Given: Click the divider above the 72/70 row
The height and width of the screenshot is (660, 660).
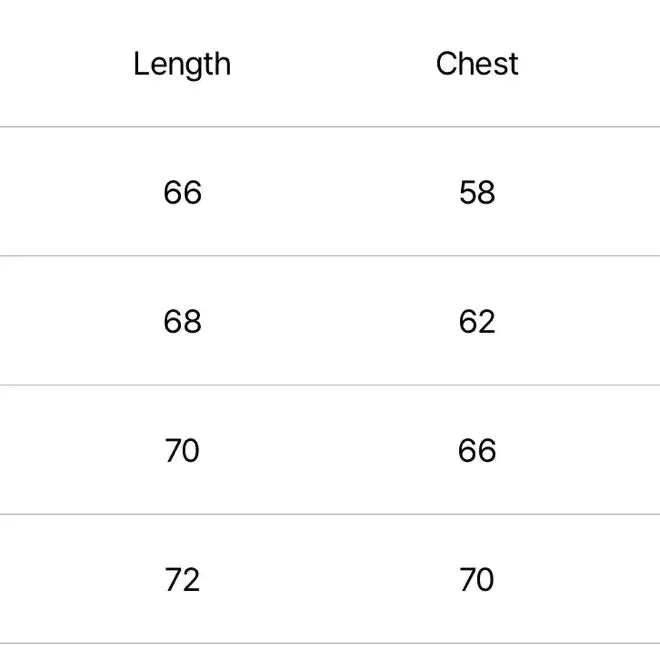Looking at the screenshot, I should click(x=330, y=514).
